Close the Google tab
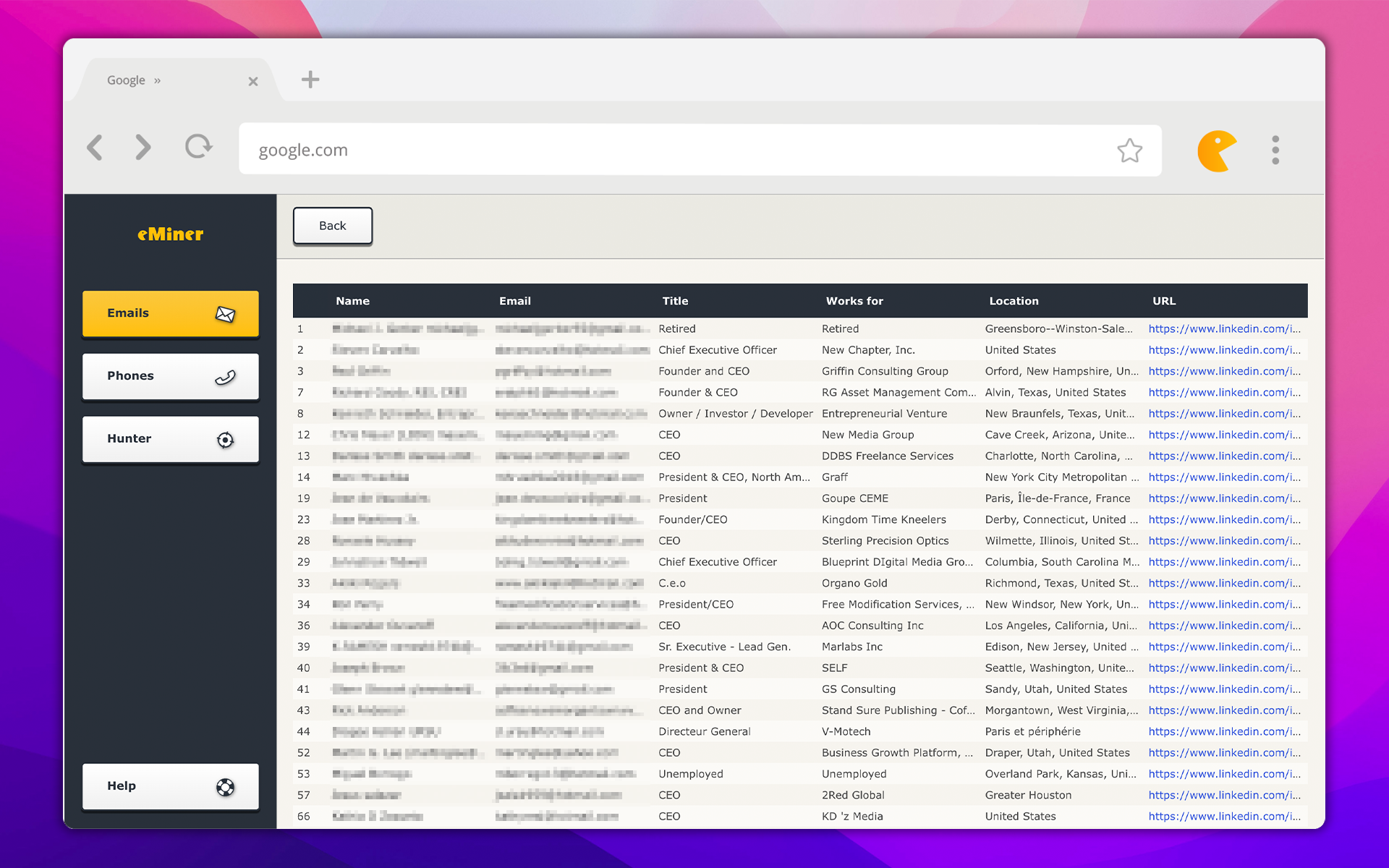 252,81
